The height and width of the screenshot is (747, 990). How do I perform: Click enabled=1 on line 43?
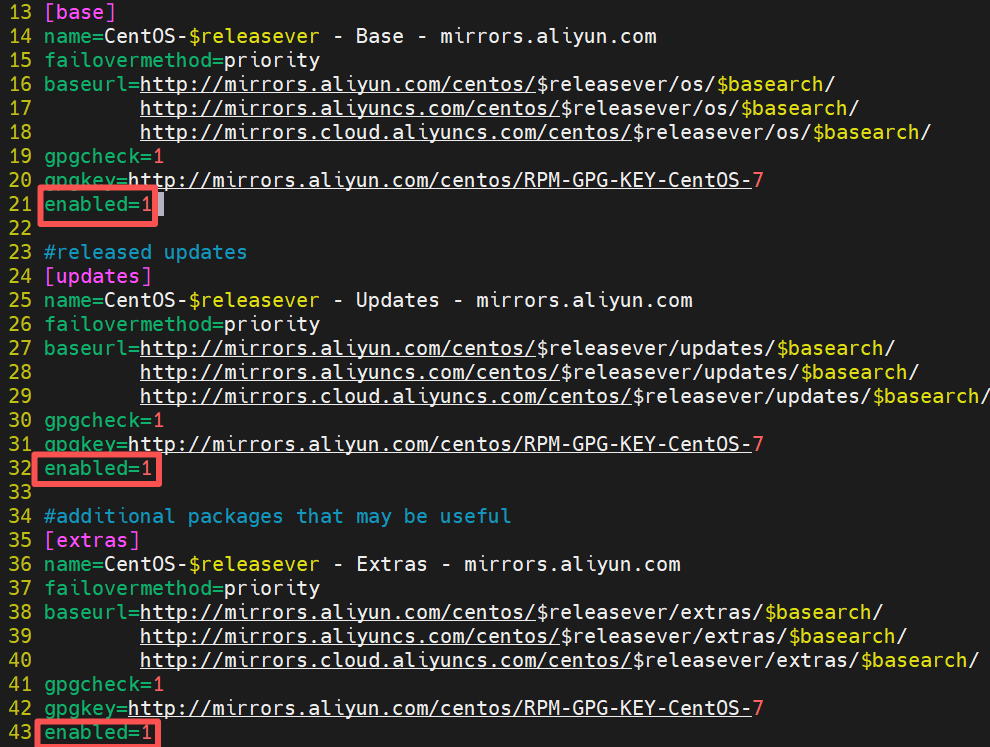coord(98,732)
